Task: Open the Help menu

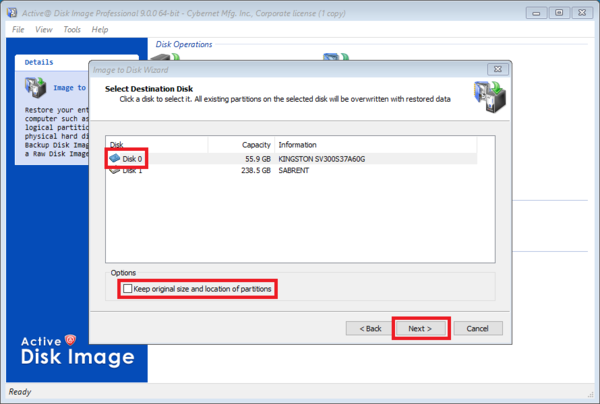Action: tap(100, 30)
